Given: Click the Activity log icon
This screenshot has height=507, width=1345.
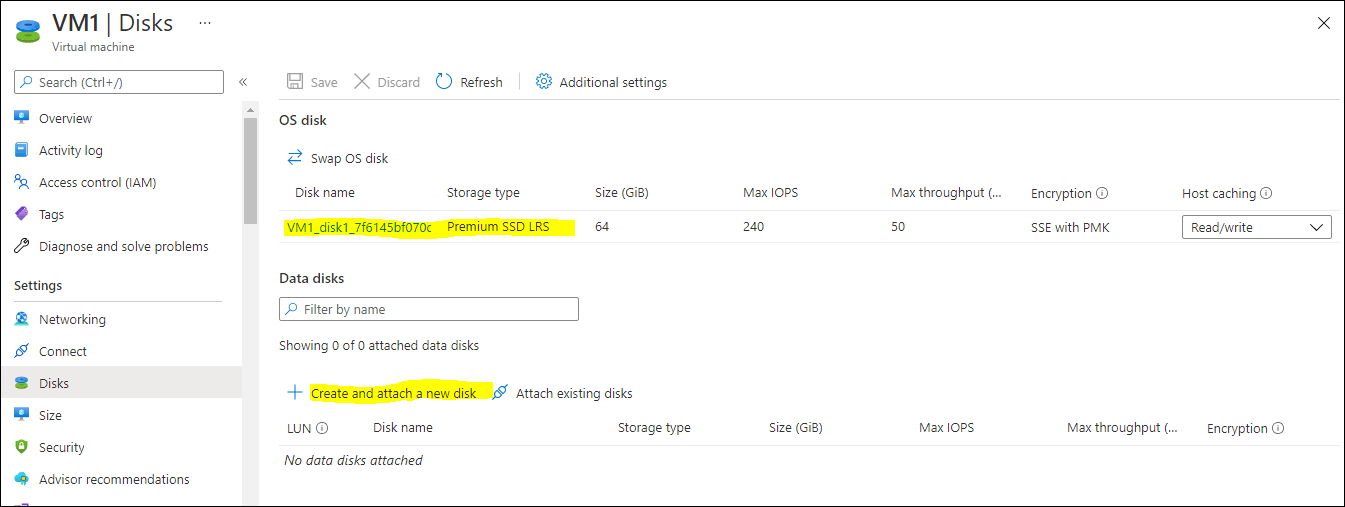Looking at the screenshot, I should click(x=21, y=150).
